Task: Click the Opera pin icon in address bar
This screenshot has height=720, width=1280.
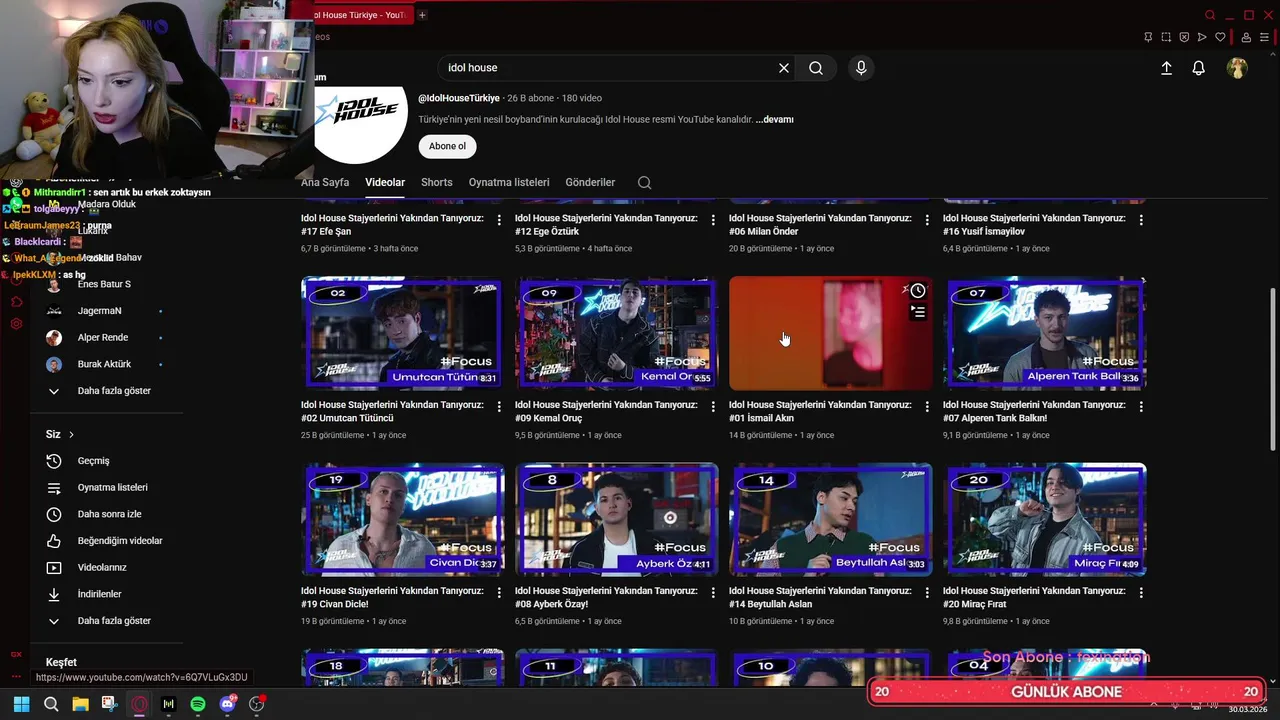Action: (x=1148, y=37)
